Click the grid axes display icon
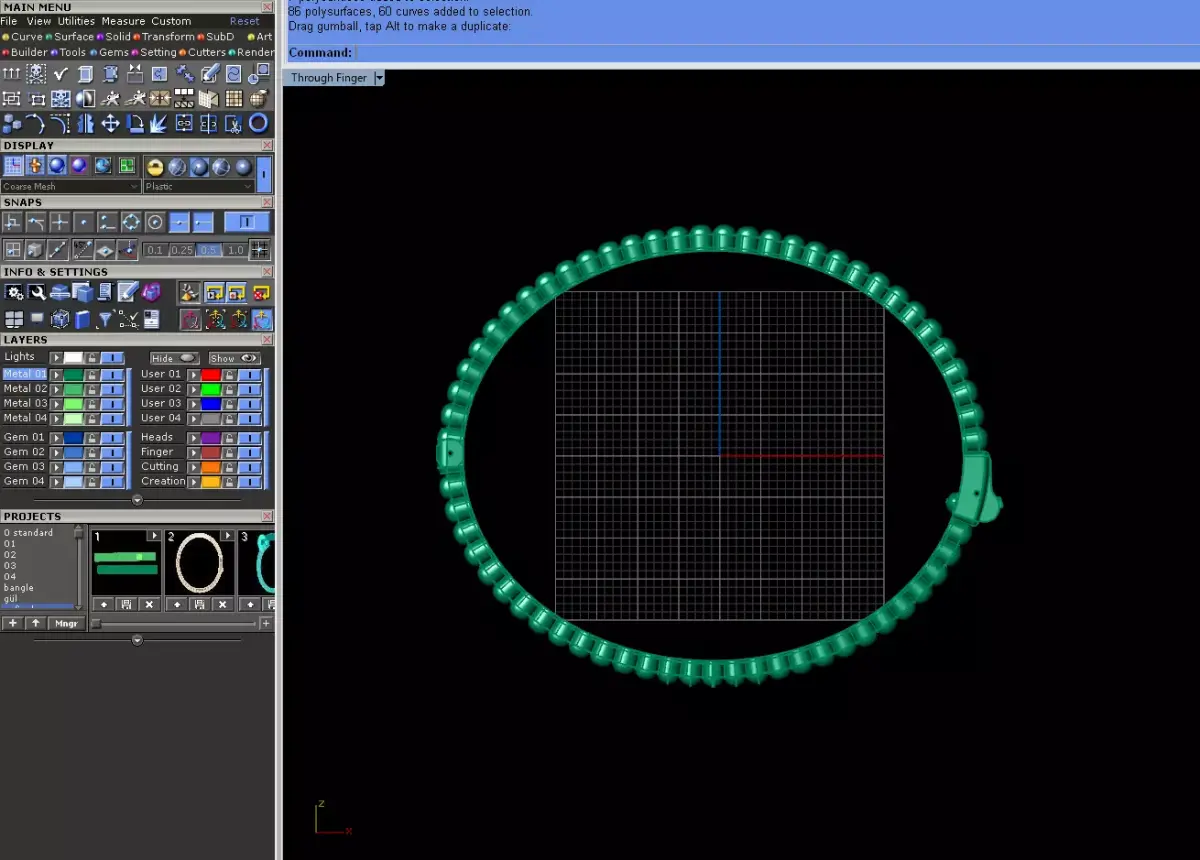 coord(13,166)
